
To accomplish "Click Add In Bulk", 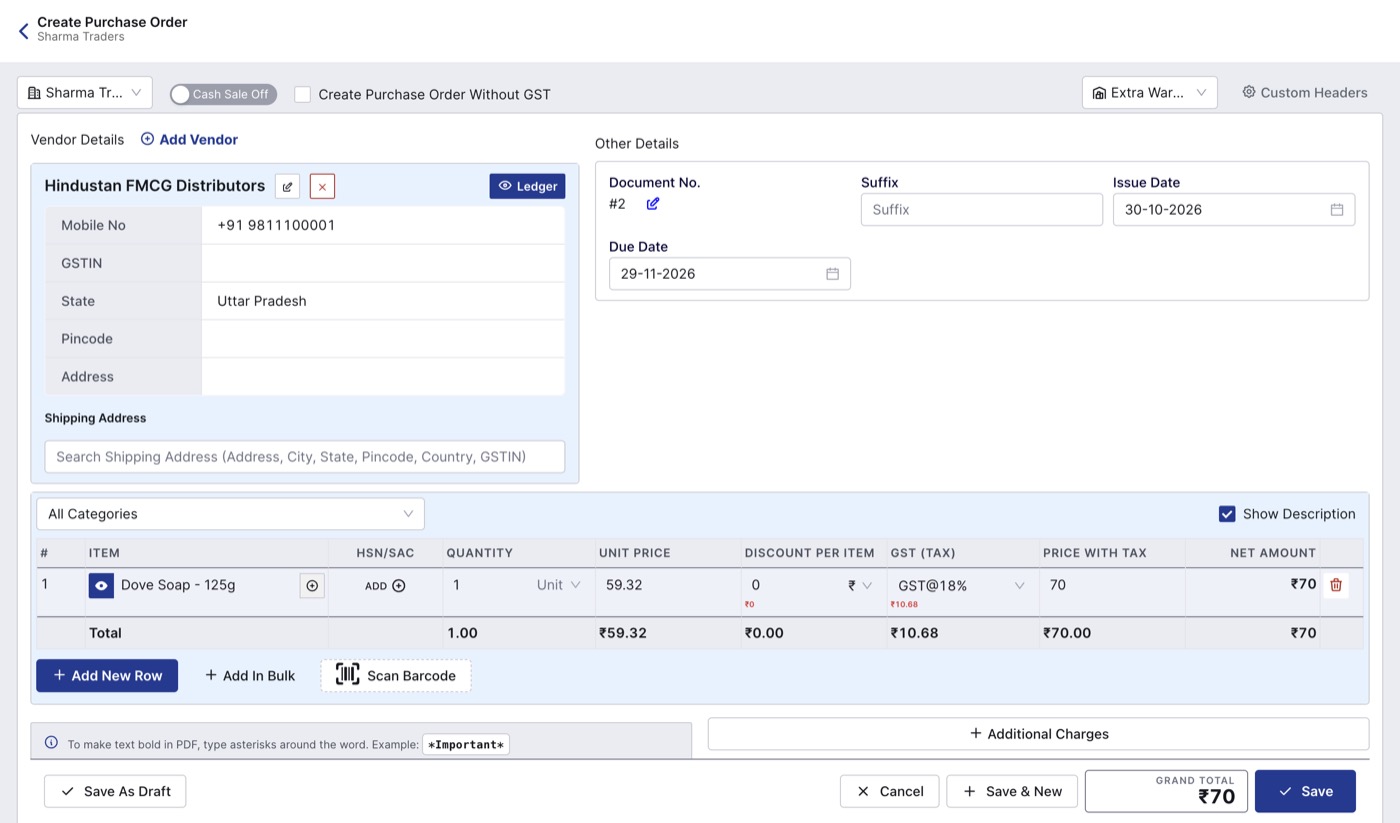I will pyautogui.click(x=250, y=676).
